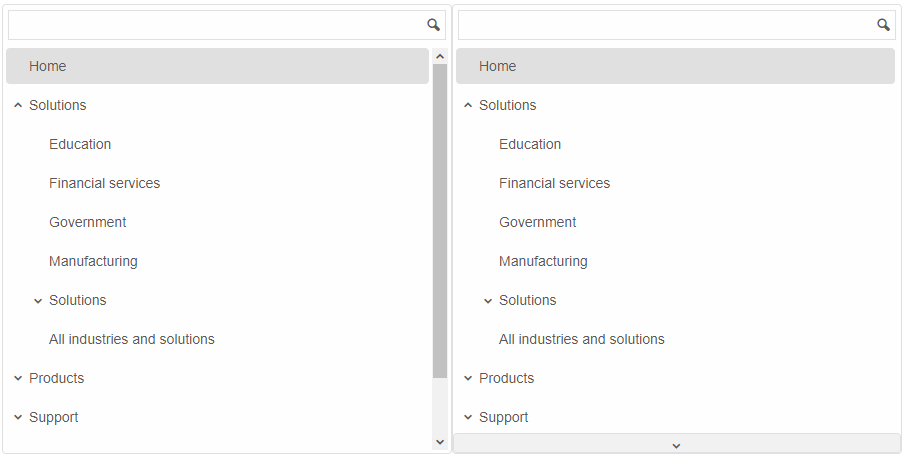Click the search magnifier in left panel

point(433,25)
